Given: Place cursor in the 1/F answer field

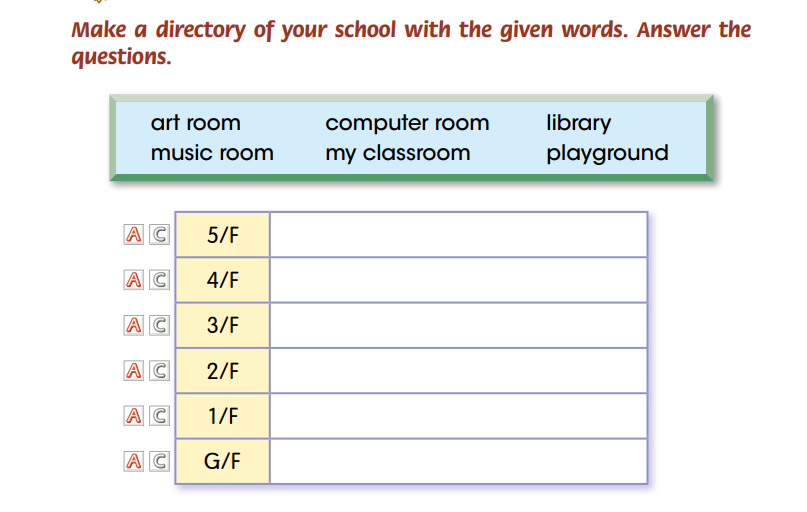Looking at the screenshot, I should pos(458,416).
